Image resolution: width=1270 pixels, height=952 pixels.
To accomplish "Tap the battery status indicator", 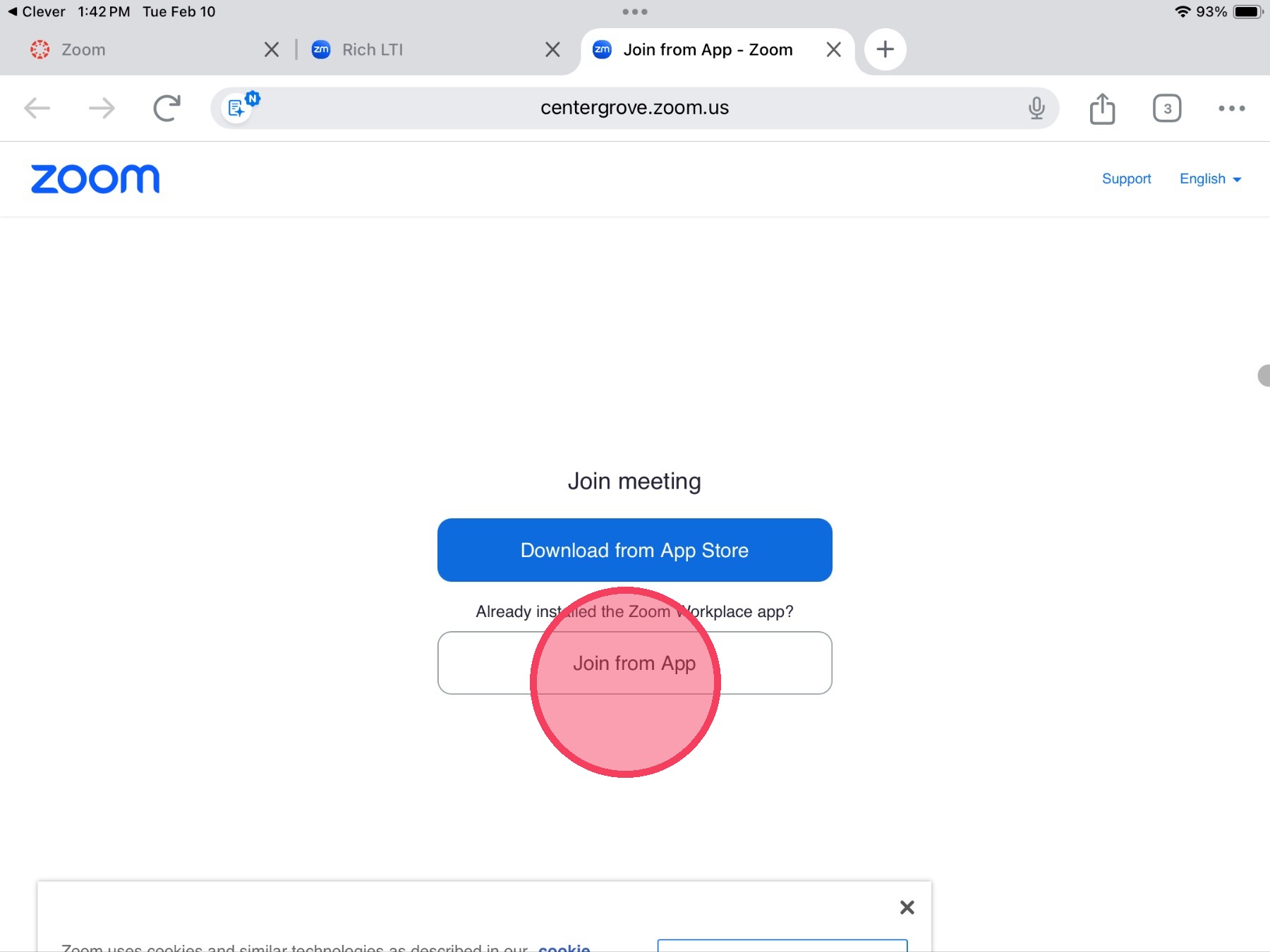I will (1247, 12).
